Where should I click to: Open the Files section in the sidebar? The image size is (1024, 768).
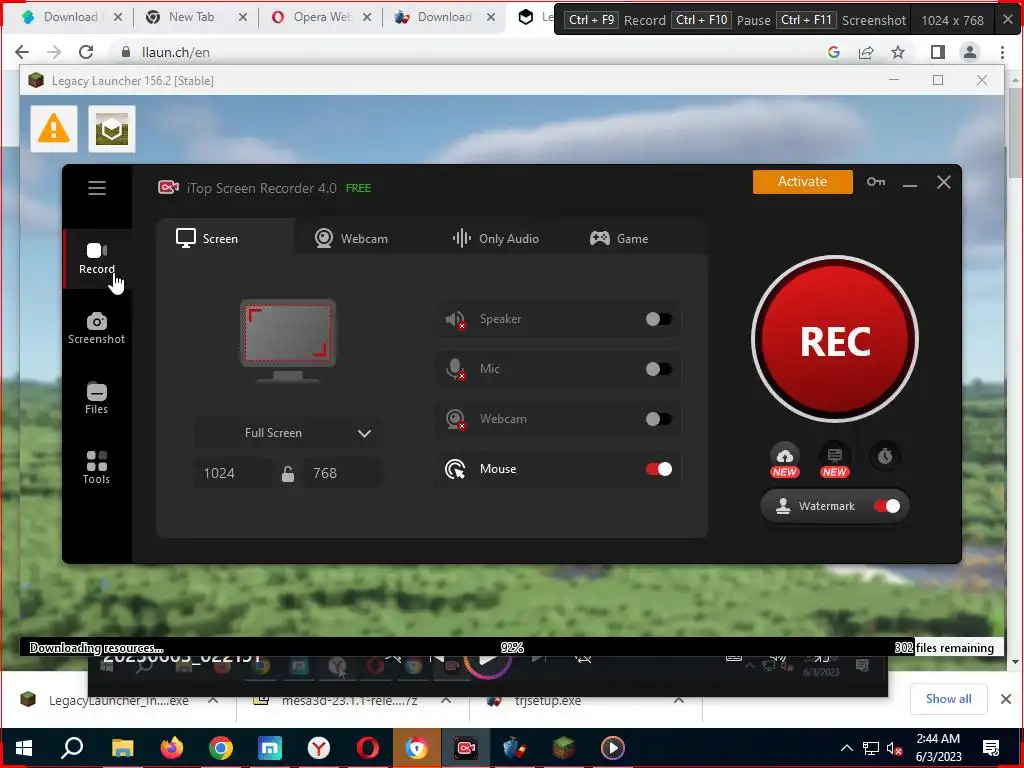(96, 398)
